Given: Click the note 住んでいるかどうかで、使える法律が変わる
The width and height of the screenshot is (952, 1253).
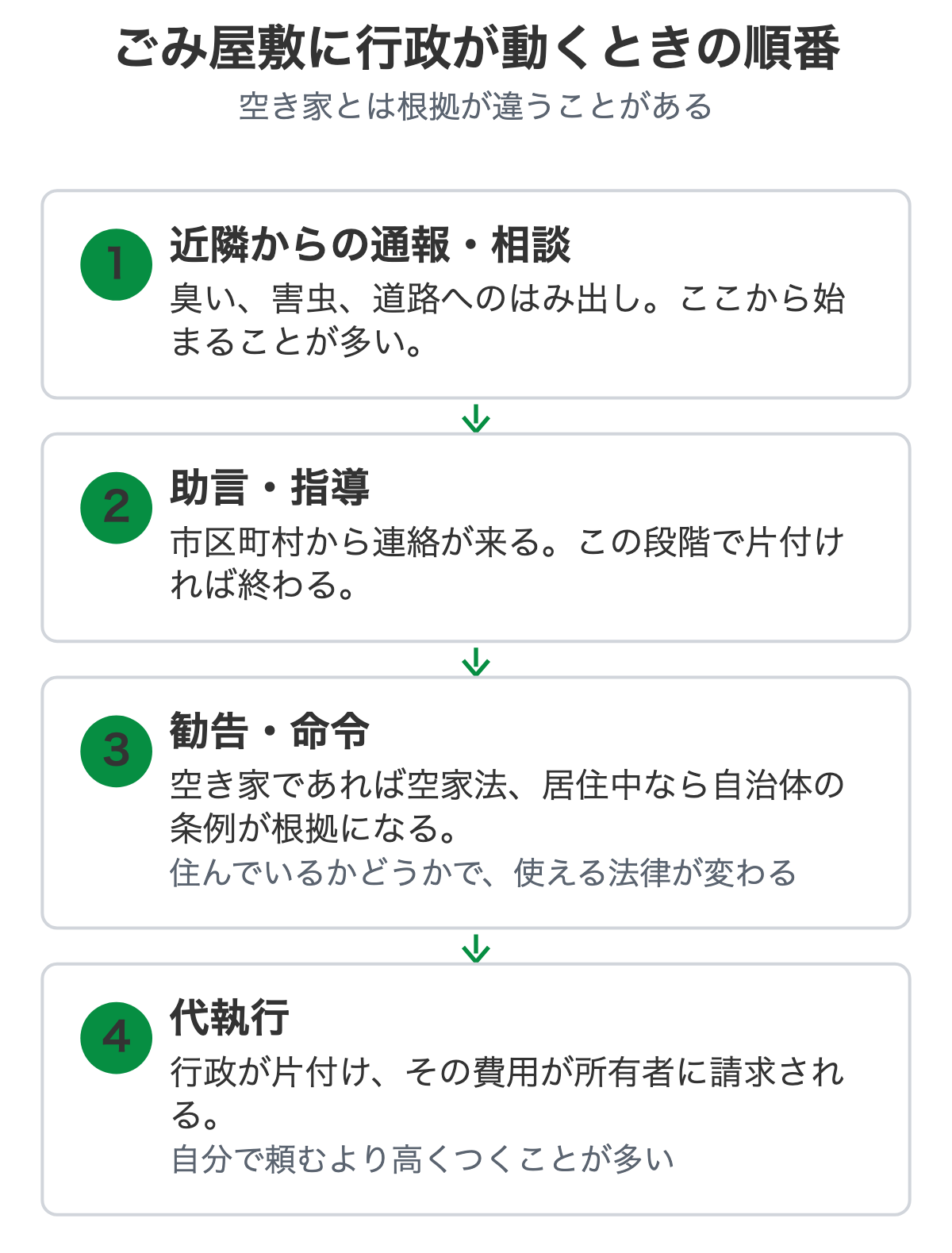Looking at the screenshot, I should (x=483, y=873).
